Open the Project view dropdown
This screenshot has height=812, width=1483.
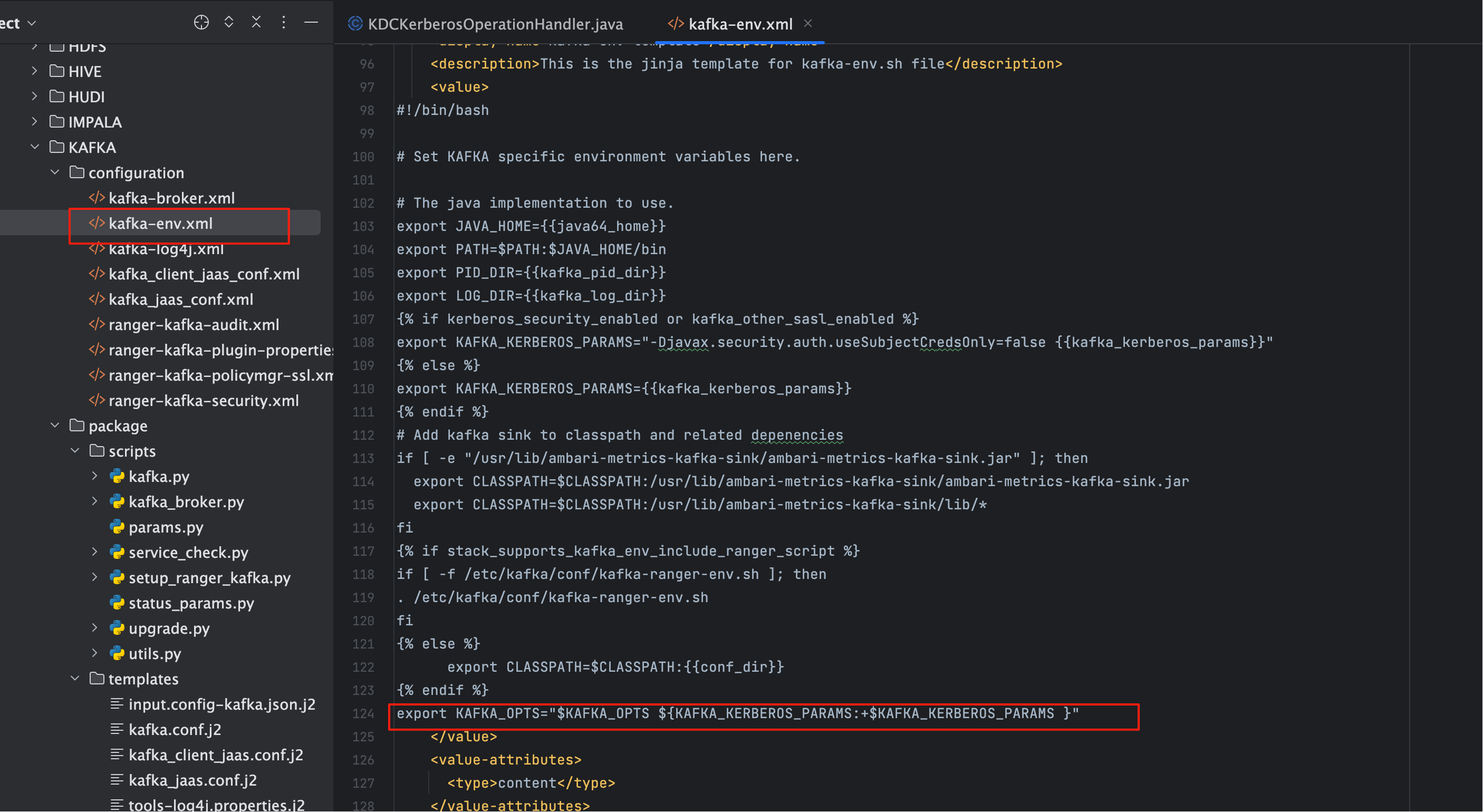[x=31, y=24]
